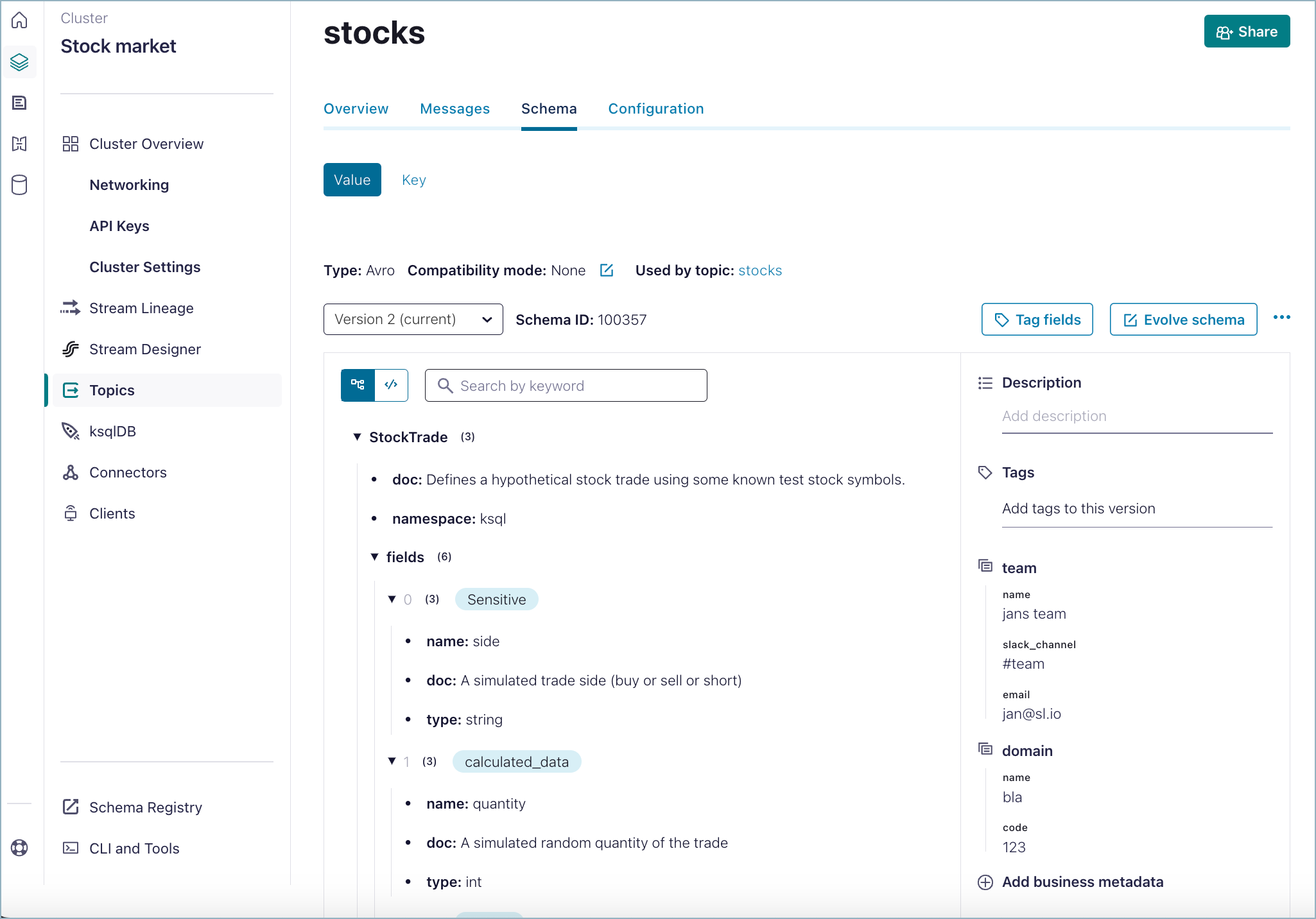Select the Home icon in the left rail
Screen dimensions: 1316x919
coord(19,21)
